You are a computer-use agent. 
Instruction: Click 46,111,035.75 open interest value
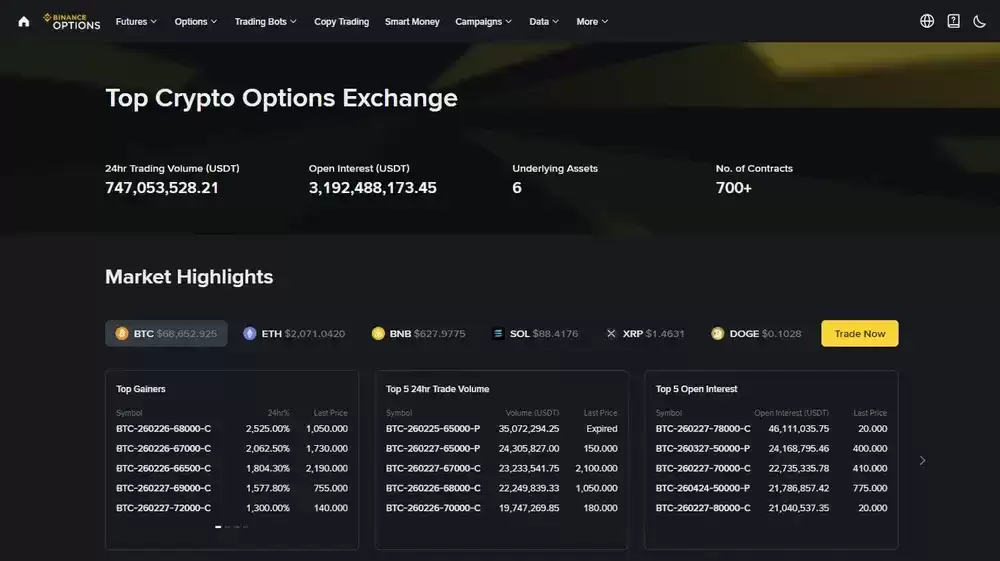click(798, 428)
